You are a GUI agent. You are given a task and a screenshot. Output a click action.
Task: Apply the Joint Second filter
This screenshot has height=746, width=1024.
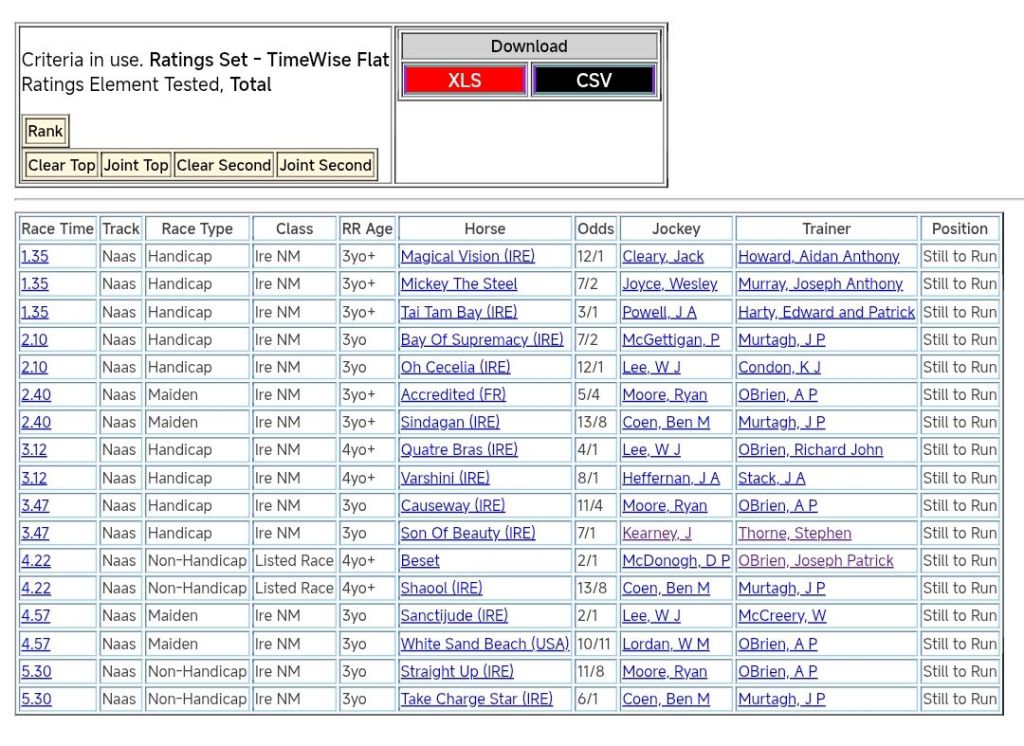pyautogui.click(x=326, y=165)
